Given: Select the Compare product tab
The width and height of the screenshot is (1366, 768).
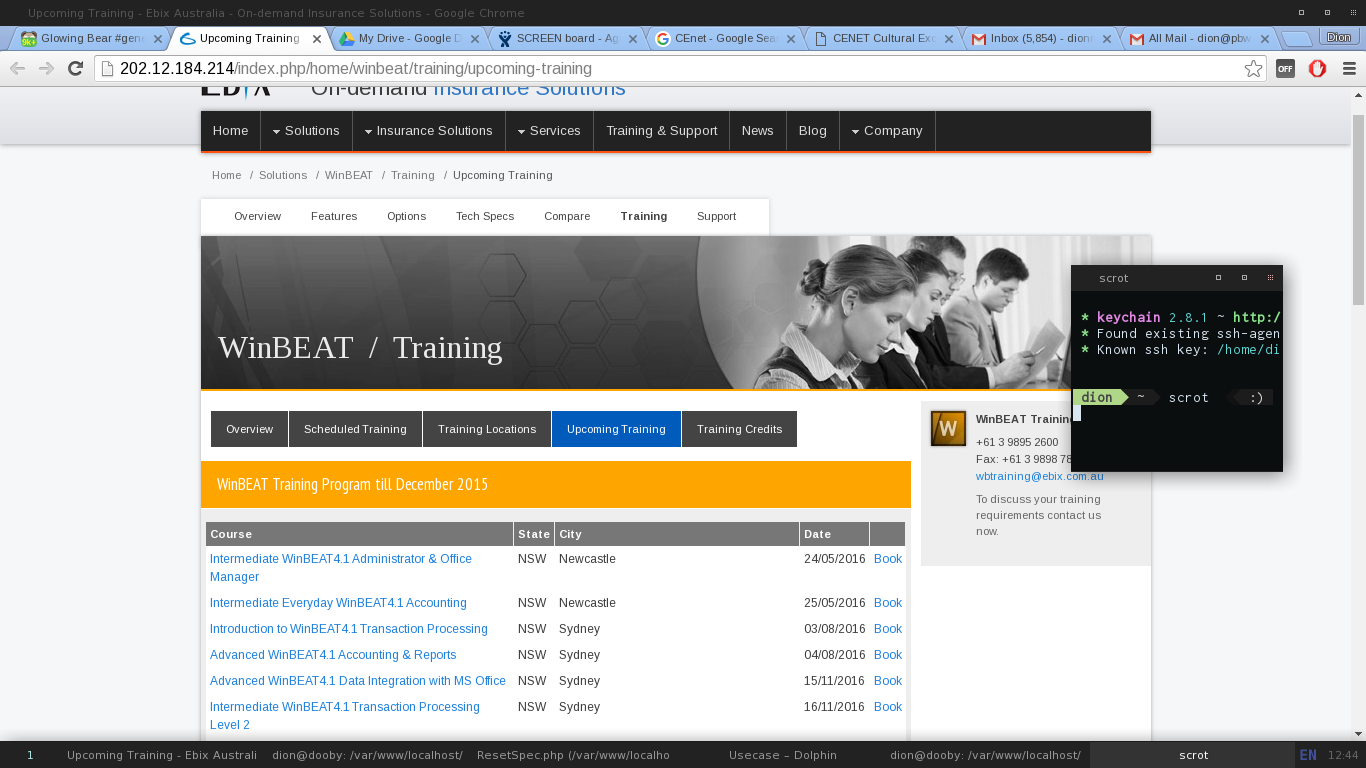Looking at the screenshot, I should [x=567, y=216].
